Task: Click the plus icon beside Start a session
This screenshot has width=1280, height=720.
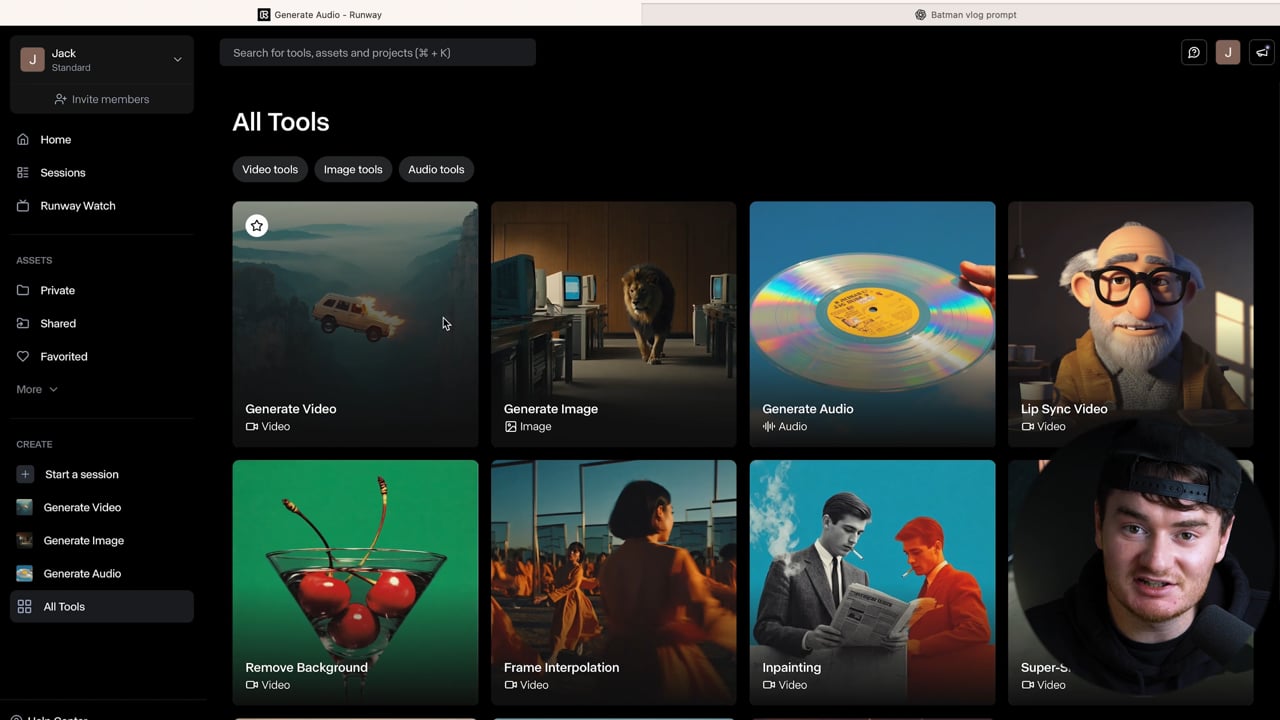Action: (25, 474)
